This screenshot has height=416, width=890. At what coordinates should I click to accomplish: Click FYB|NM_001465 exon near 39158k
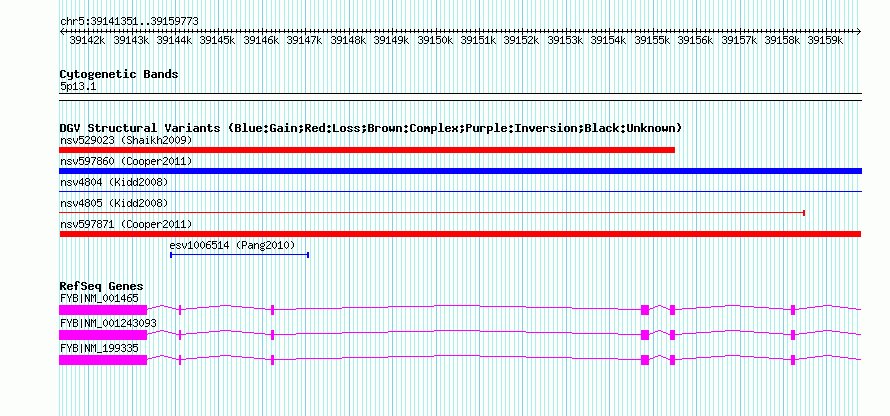[x=793, y=310]
